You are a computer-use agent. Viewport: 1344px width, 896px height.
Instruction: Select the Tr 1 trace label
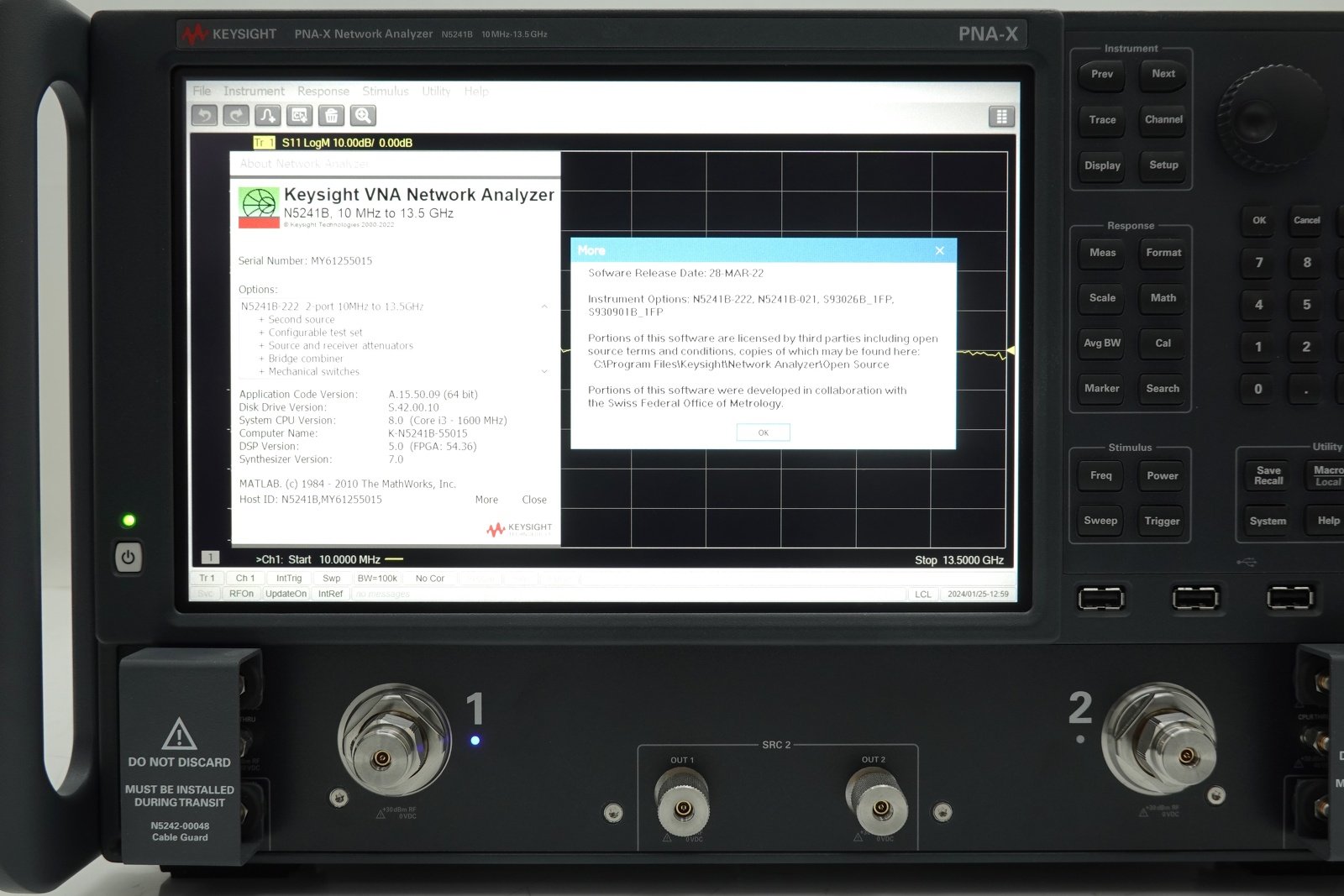point(264,143)
